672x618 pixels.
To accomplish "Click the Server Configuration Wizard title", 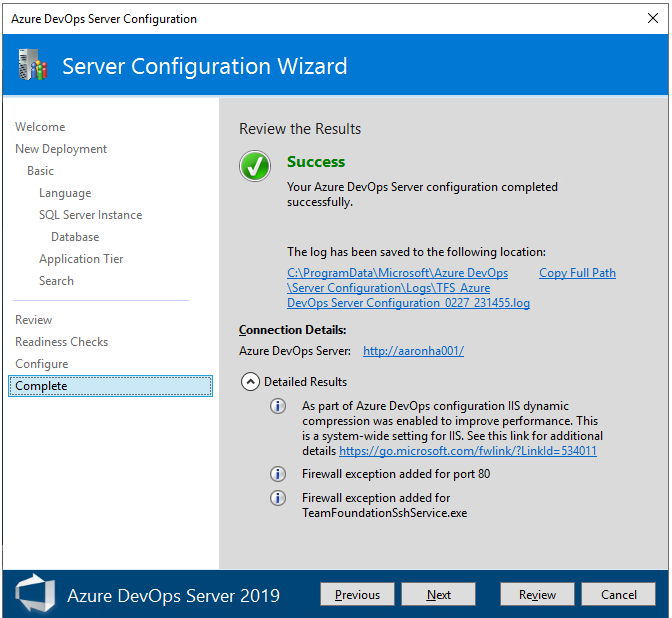I will [x=204, y=66].
